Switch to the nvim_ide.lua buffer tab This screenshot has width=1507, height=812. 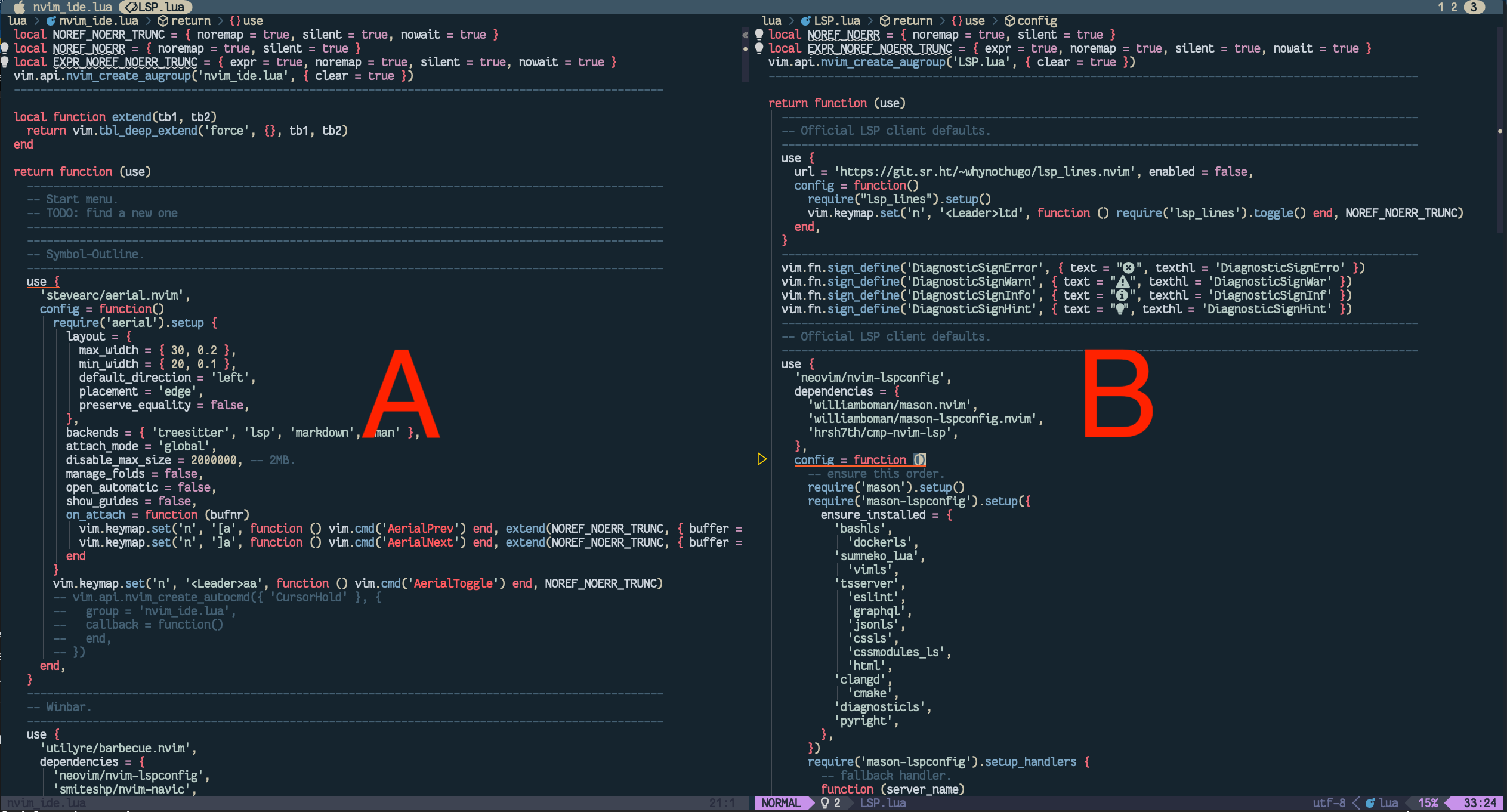72,7
